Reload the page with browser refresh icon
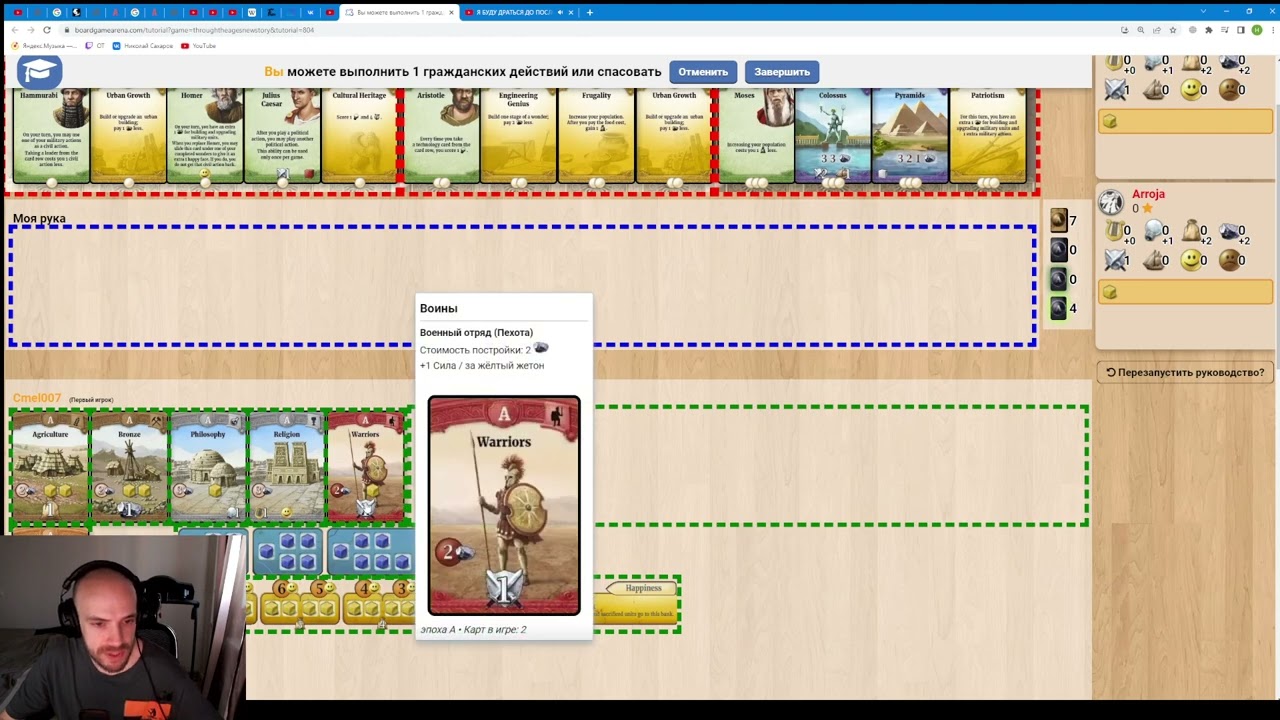1280x720 pixels. (x=46, y=30)
